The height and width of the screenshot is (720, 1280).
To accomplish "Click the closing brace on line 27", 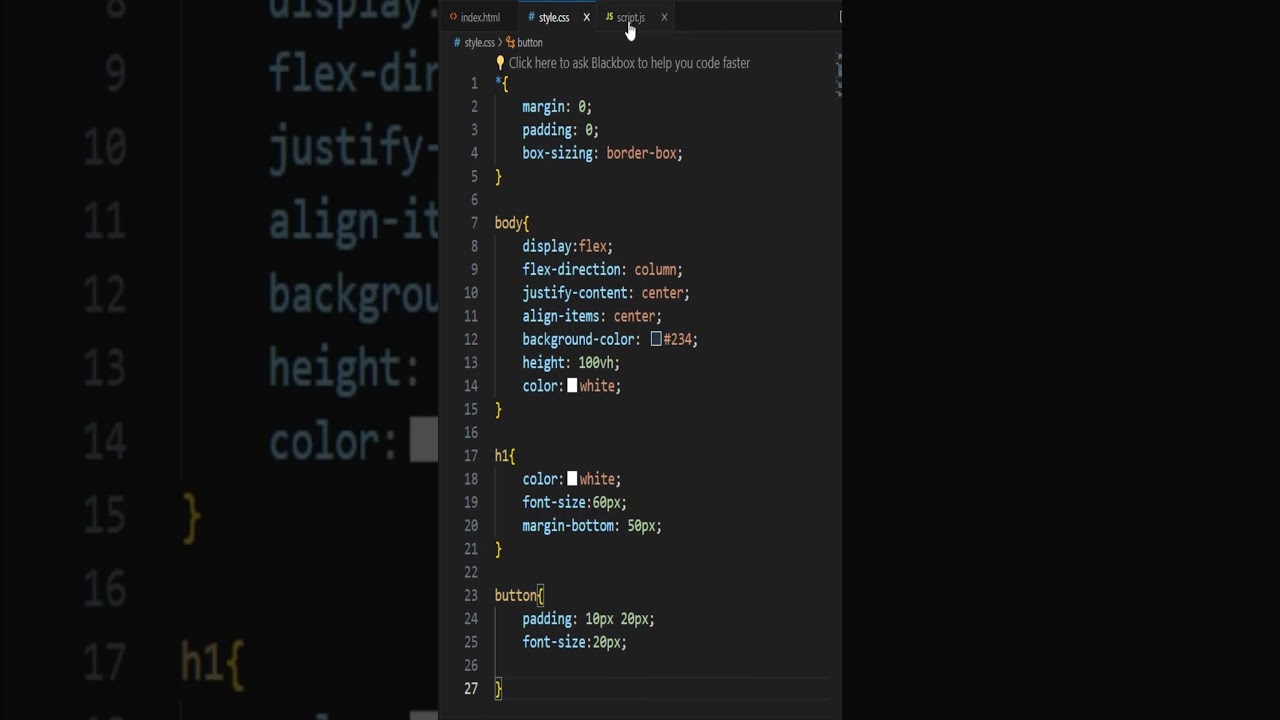I will 498,689.
